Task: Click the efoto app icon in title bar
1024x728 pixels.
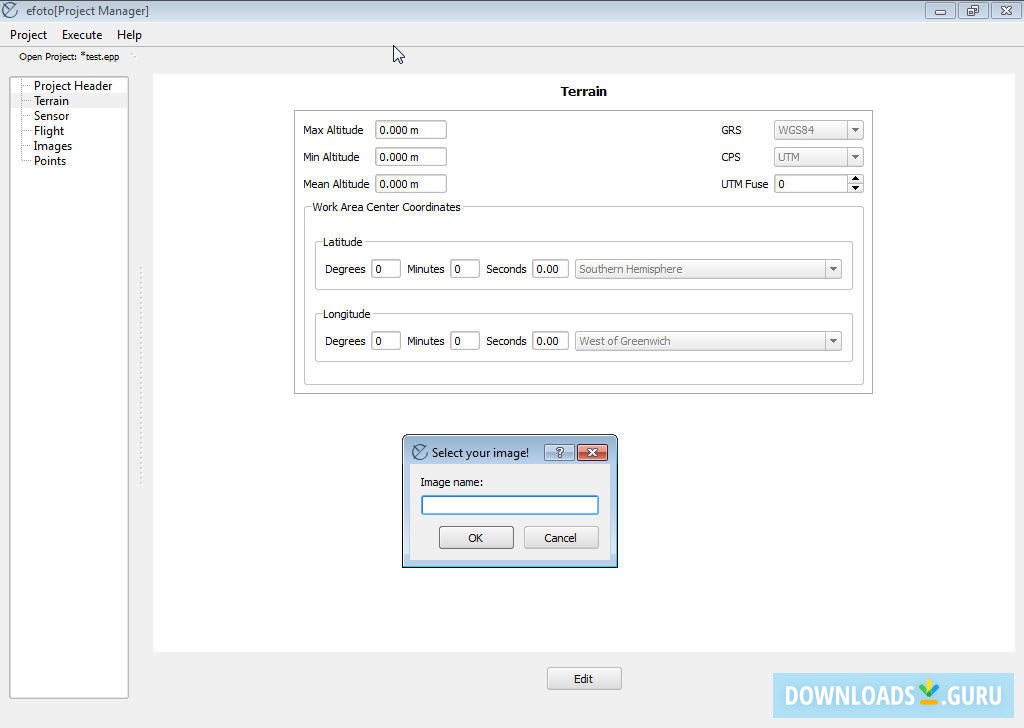Action: click(10, 10)
